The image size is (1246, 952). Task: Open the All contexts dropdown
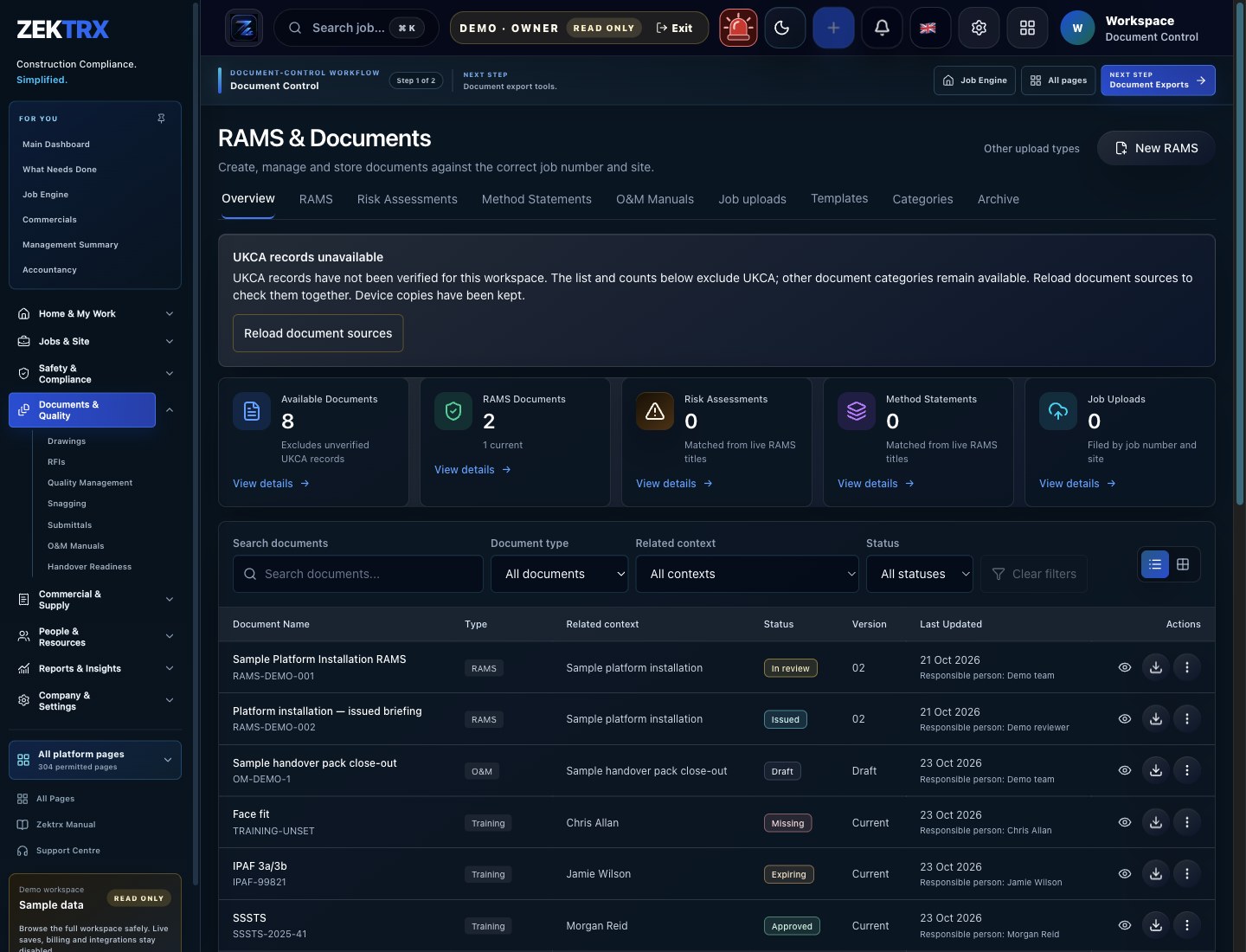(747, 574)
